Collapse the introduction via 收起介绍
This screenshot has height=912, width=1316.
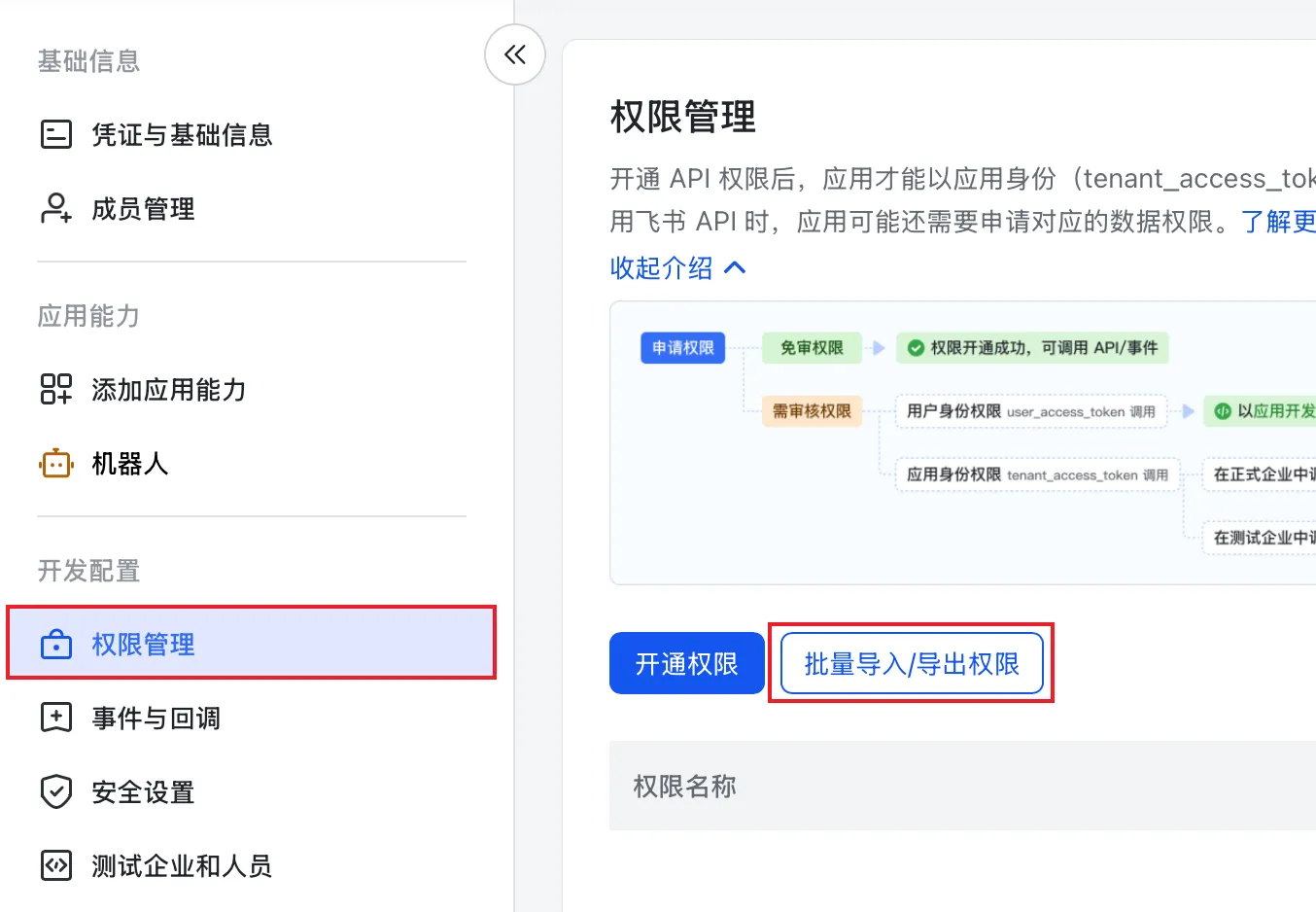click(661, 268)
